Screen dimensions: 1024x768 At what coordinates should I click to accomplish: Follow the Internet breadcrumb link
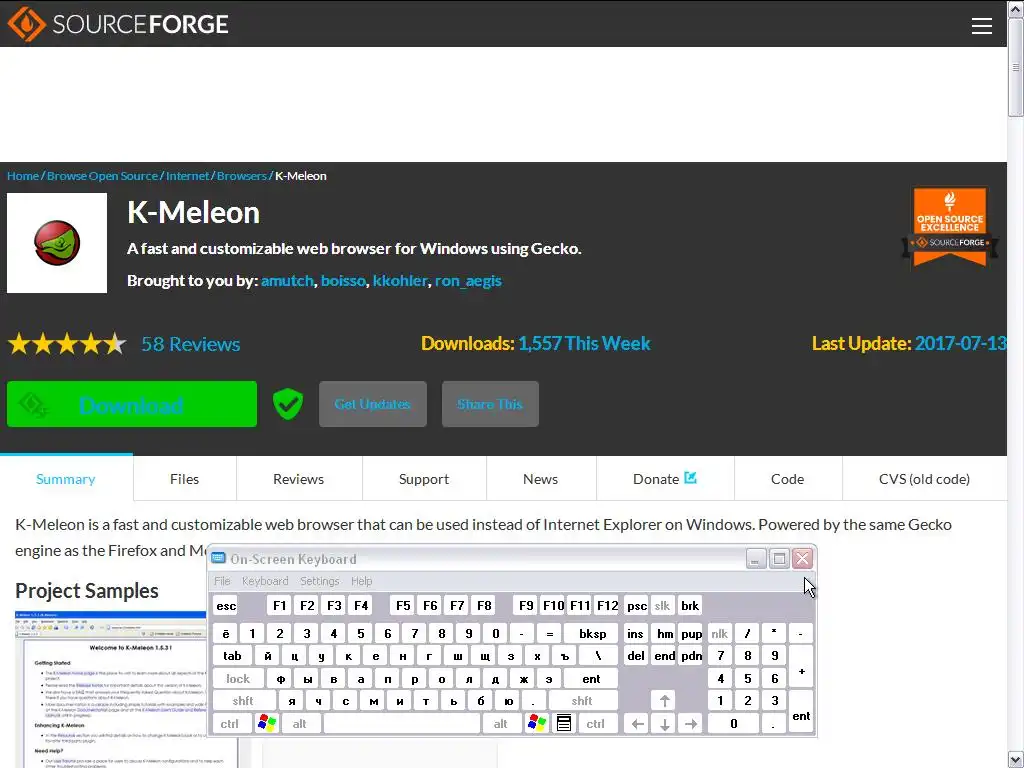tap(187, 176)
